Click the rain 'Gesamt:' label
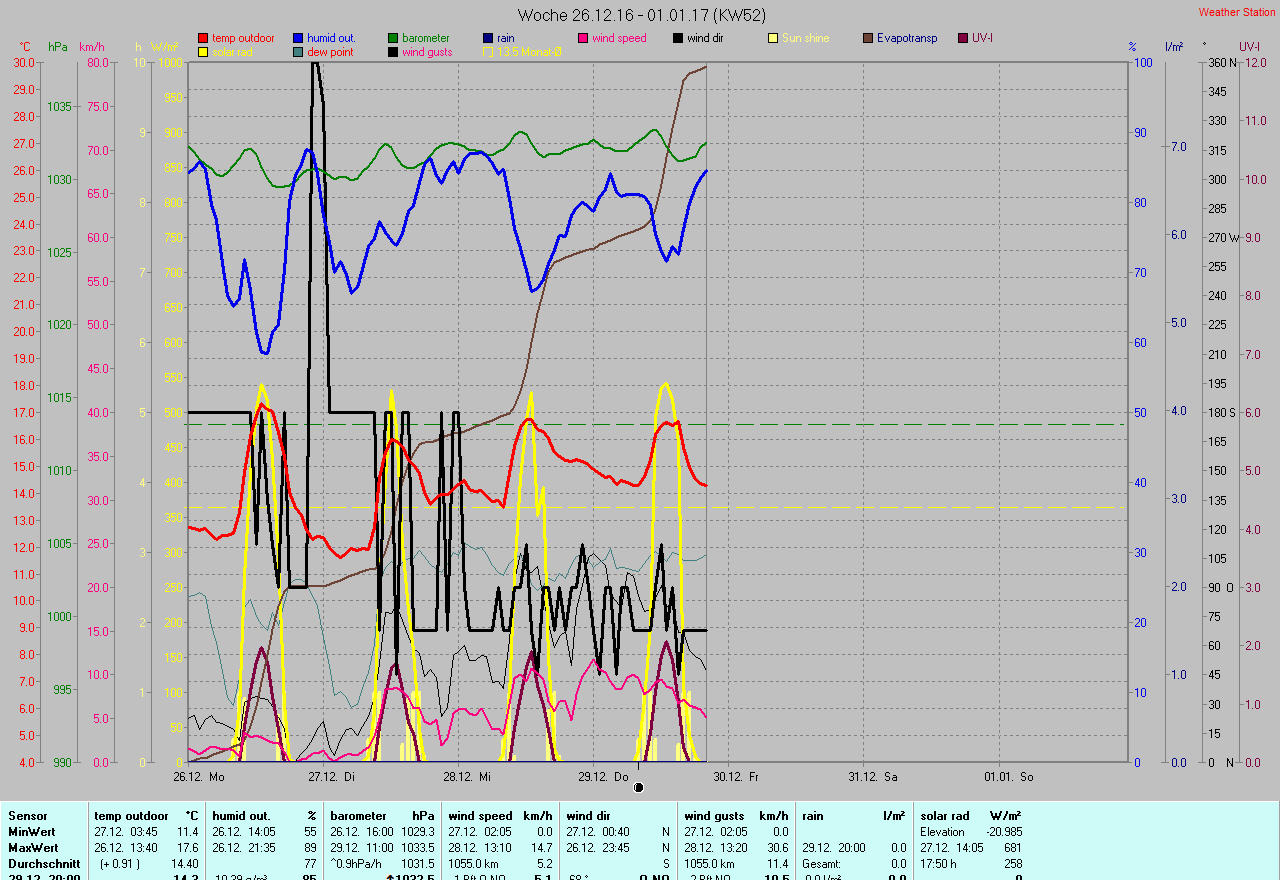 click(821, 864)
